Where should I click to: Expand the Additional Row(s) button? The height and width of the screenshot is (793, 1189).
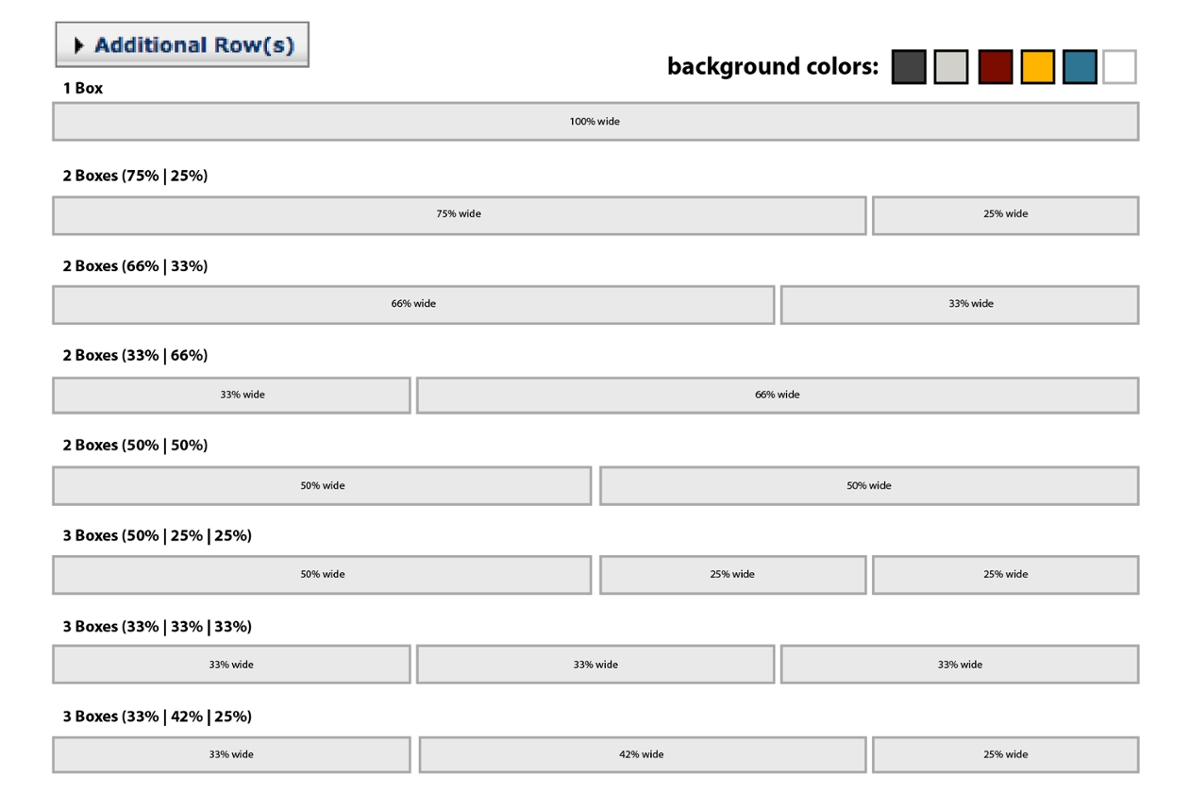pos(182,45)
